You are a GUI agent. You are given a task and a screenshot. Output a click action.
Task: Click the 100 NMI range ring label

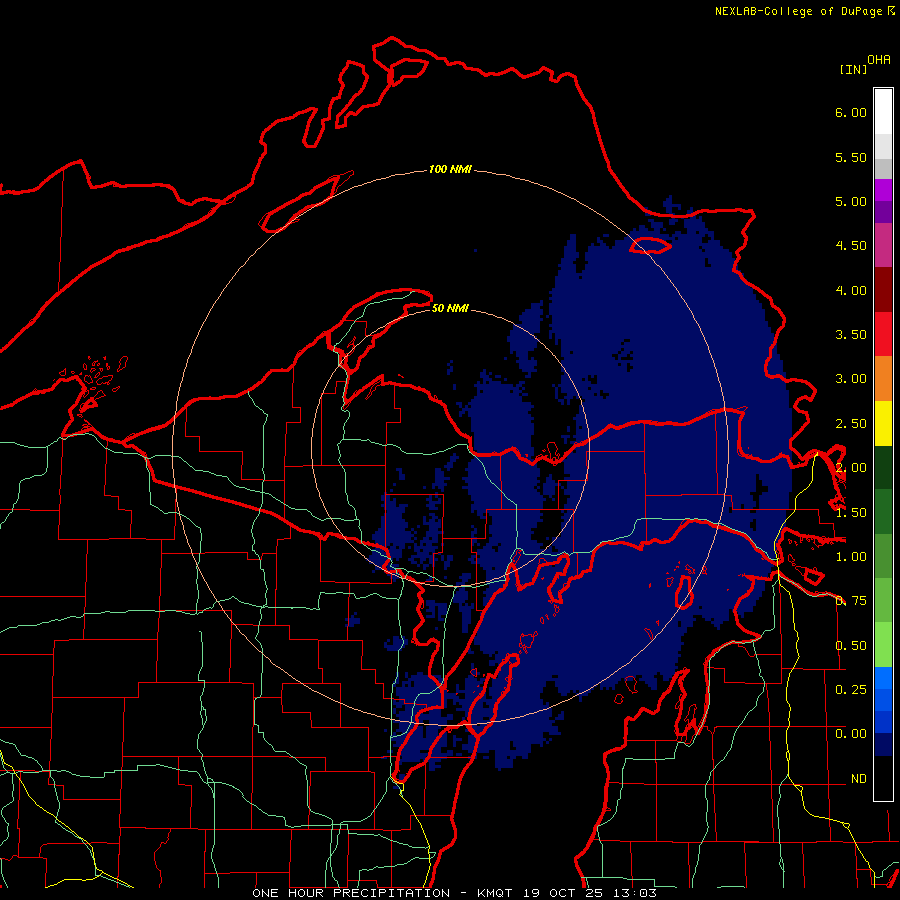pos(451,169)
